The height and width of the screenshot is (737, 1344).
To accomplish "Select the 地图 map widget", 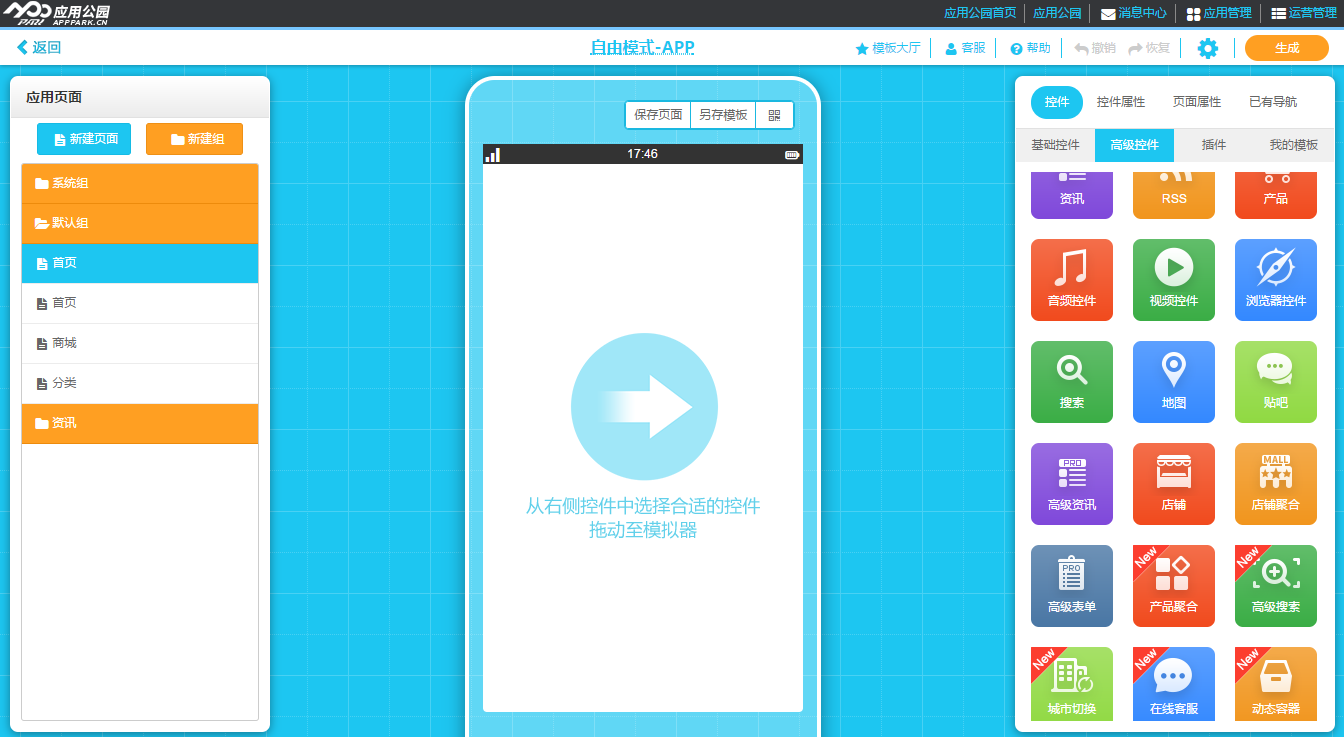I will [1173, 382].
